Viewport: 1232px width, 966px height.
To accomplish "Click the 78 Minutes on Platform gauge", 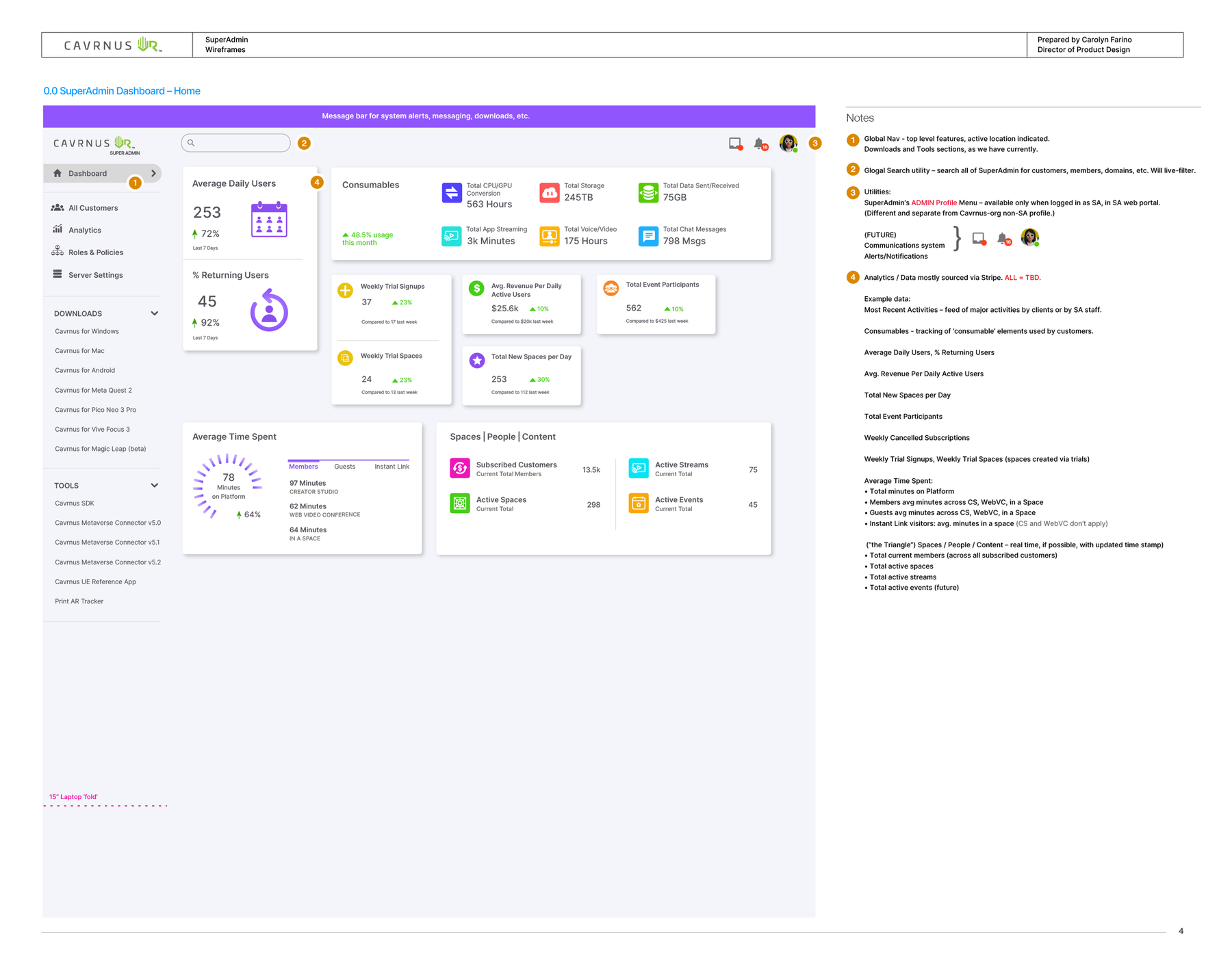I will (228, 486).
